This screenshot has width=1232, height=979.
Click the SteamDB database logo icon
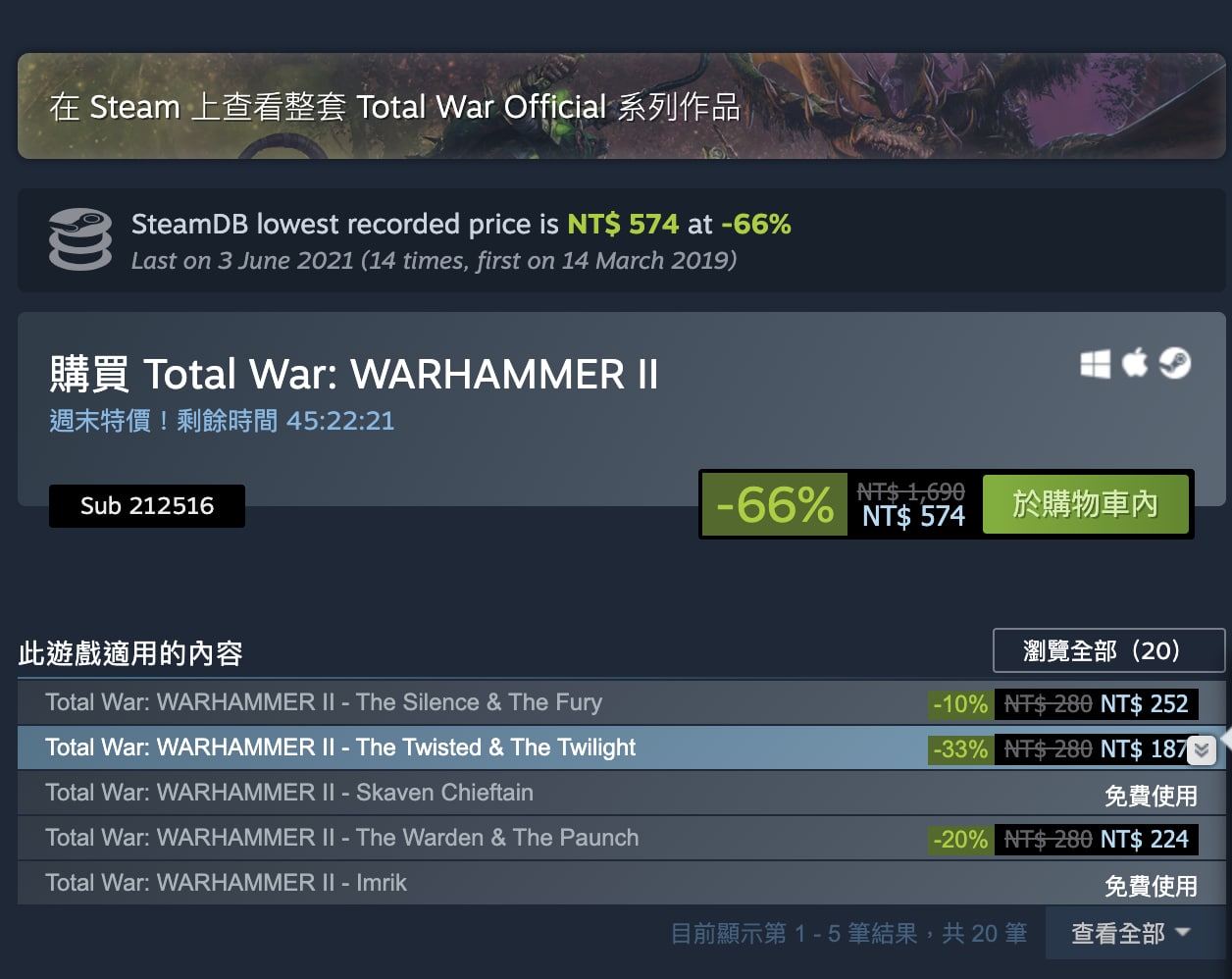[80, 238]
